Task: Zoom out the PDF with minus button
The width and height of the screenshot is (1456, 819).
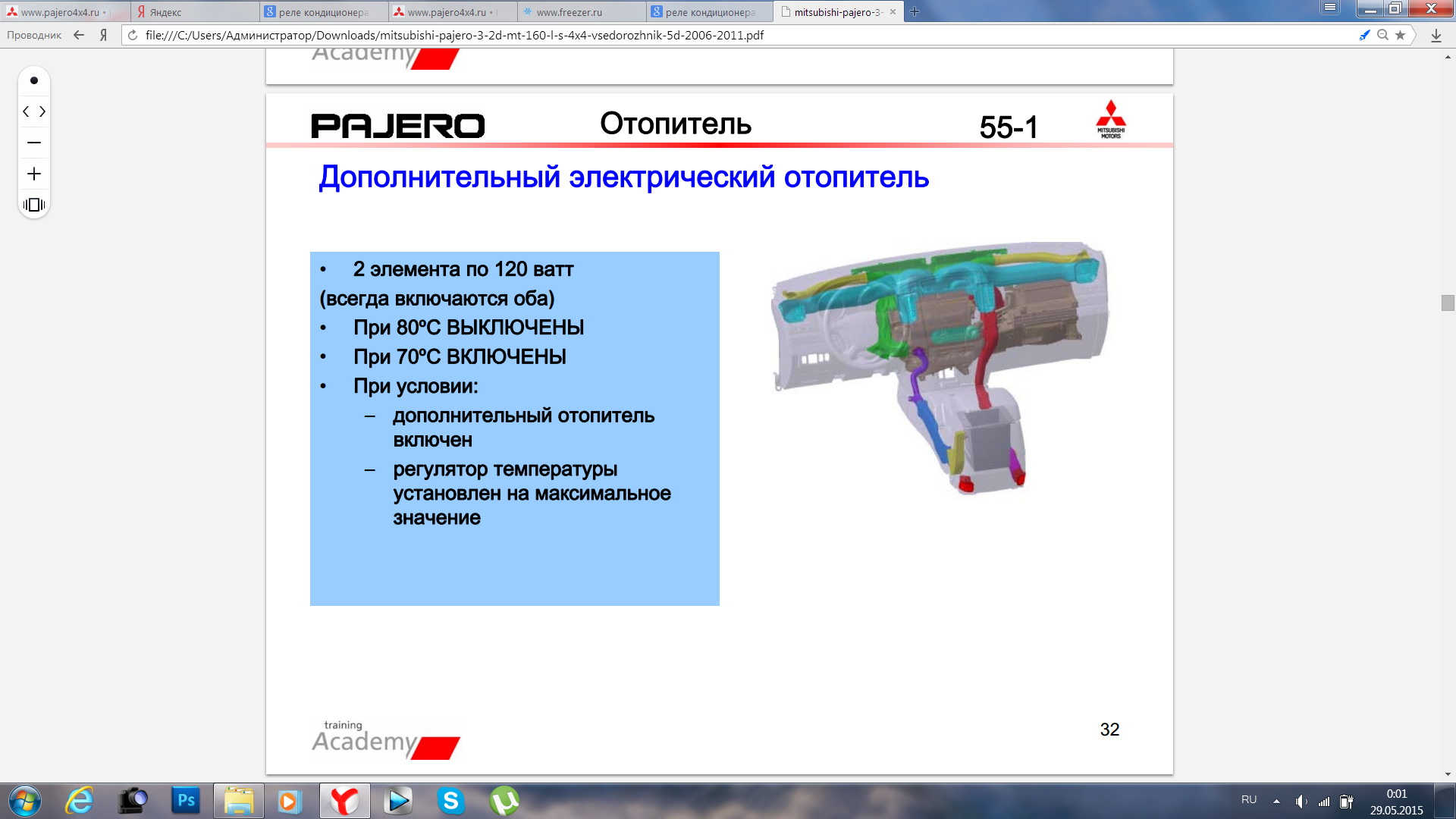Action: [x=34, y=143]
